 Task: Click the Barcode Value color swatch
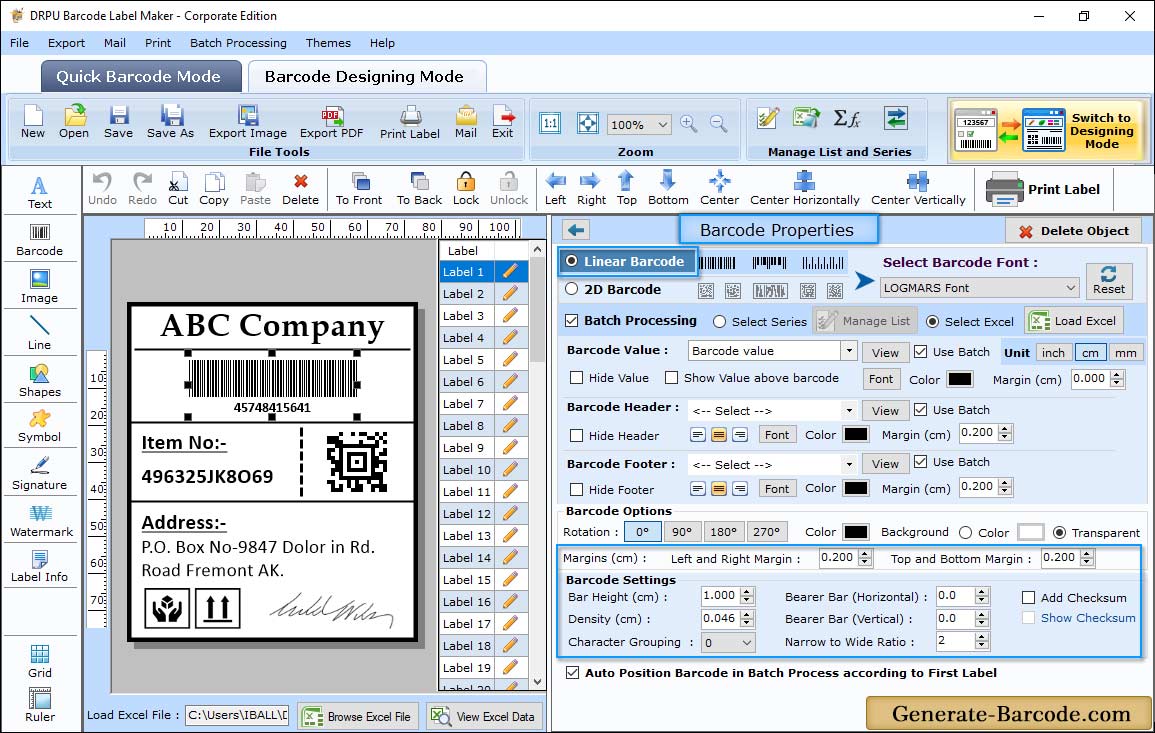click(959, 379)
